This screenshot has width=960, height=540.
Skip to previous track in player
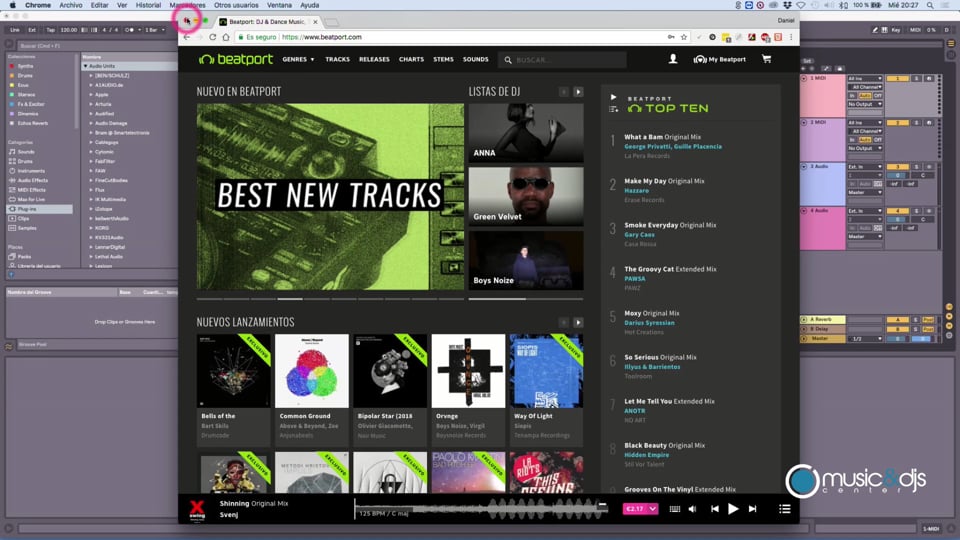coord(714,509)
